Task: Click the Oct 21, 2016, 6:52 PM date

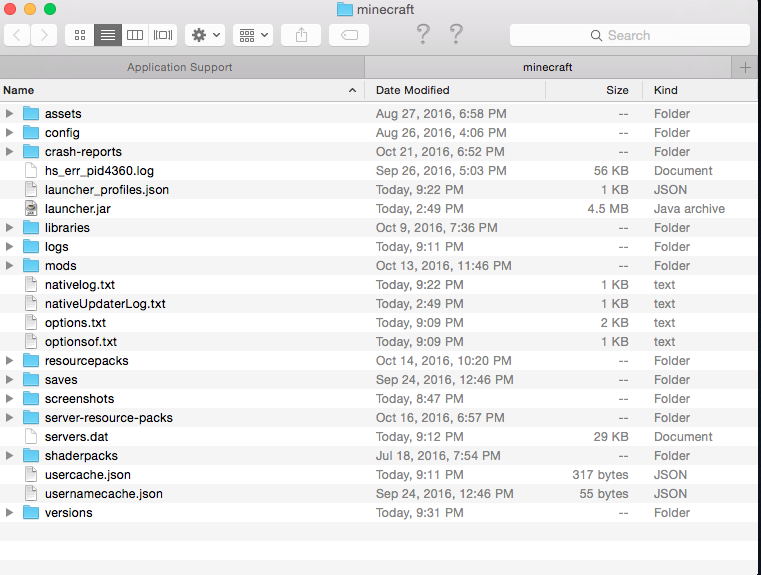Action: pyautogui.click(x=440, y=151)
